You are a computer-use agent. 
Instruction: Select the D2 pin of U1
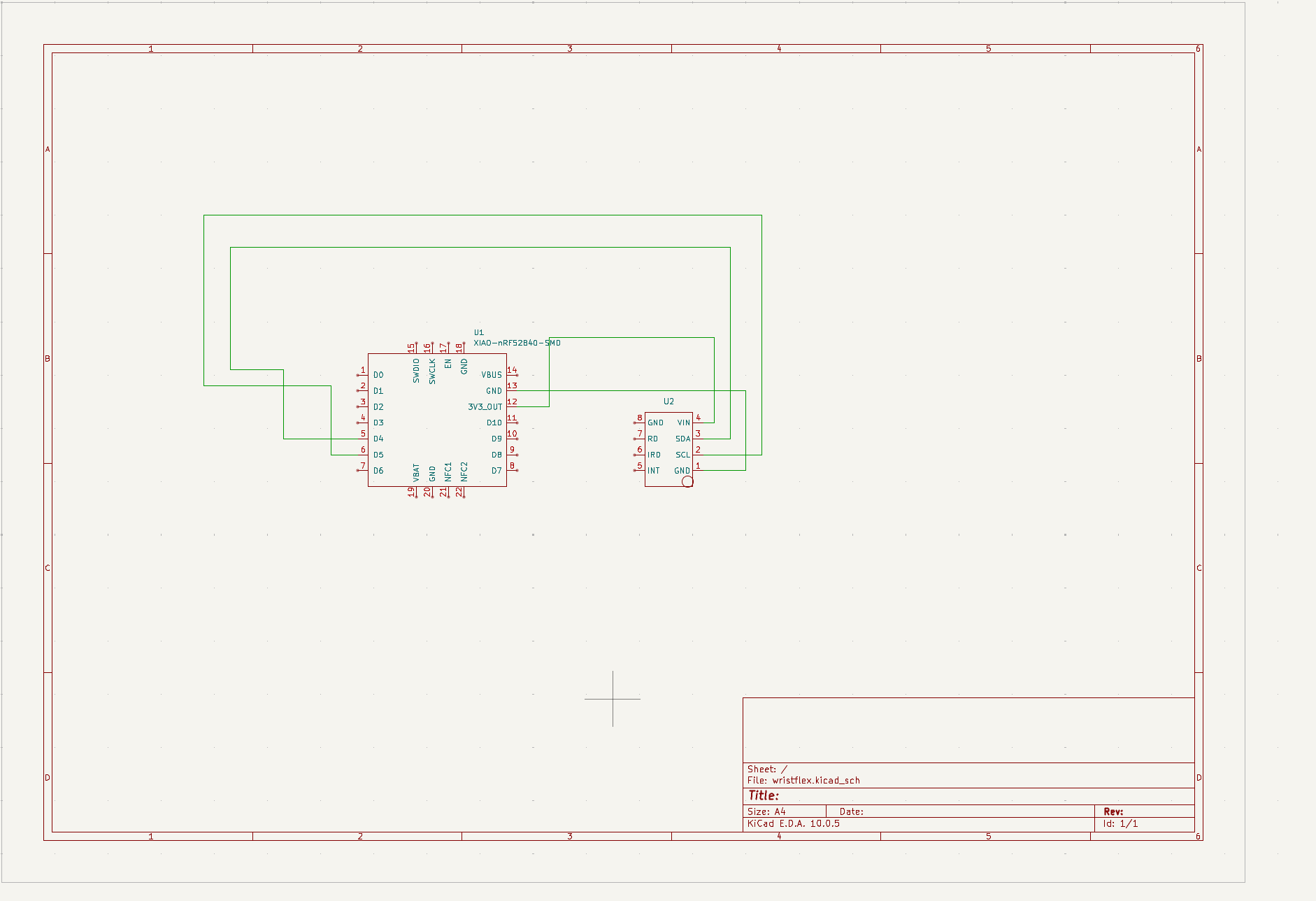coord(378,407)
